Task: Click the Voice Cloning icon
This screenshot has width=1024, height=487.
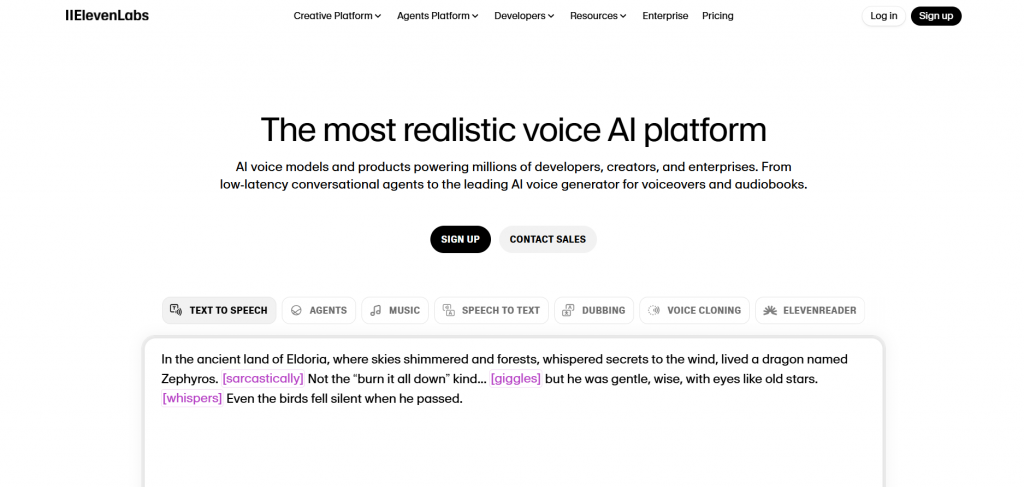Action: click(x=654, y=310)
